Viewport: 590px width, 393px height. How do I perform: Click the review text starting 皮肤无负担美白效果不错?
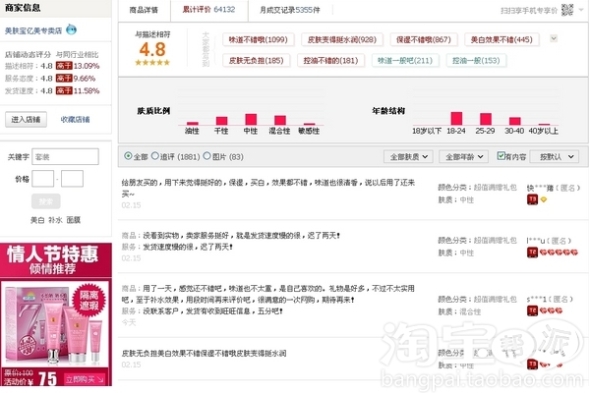pyautogui.click(x=204, y=353)
